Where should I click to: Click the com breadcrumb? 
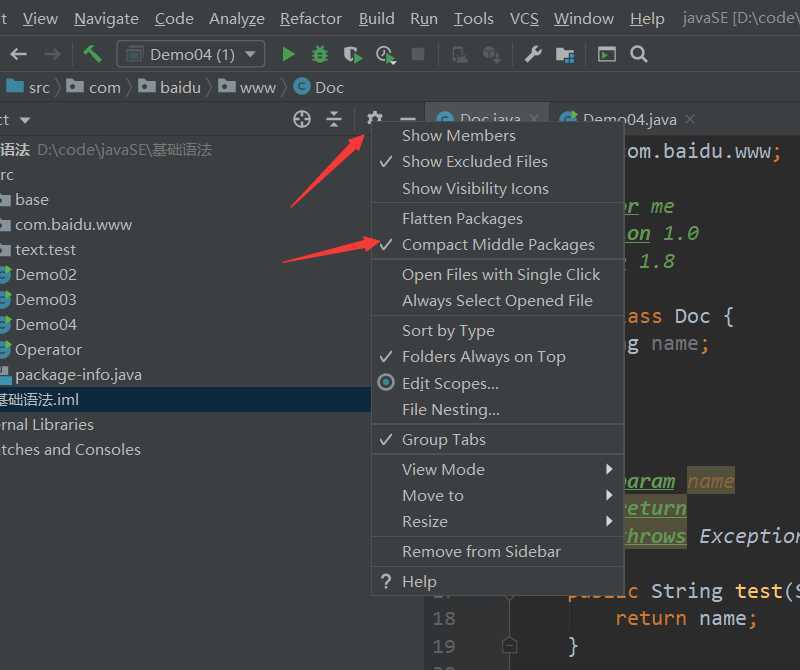click(93, 87)
